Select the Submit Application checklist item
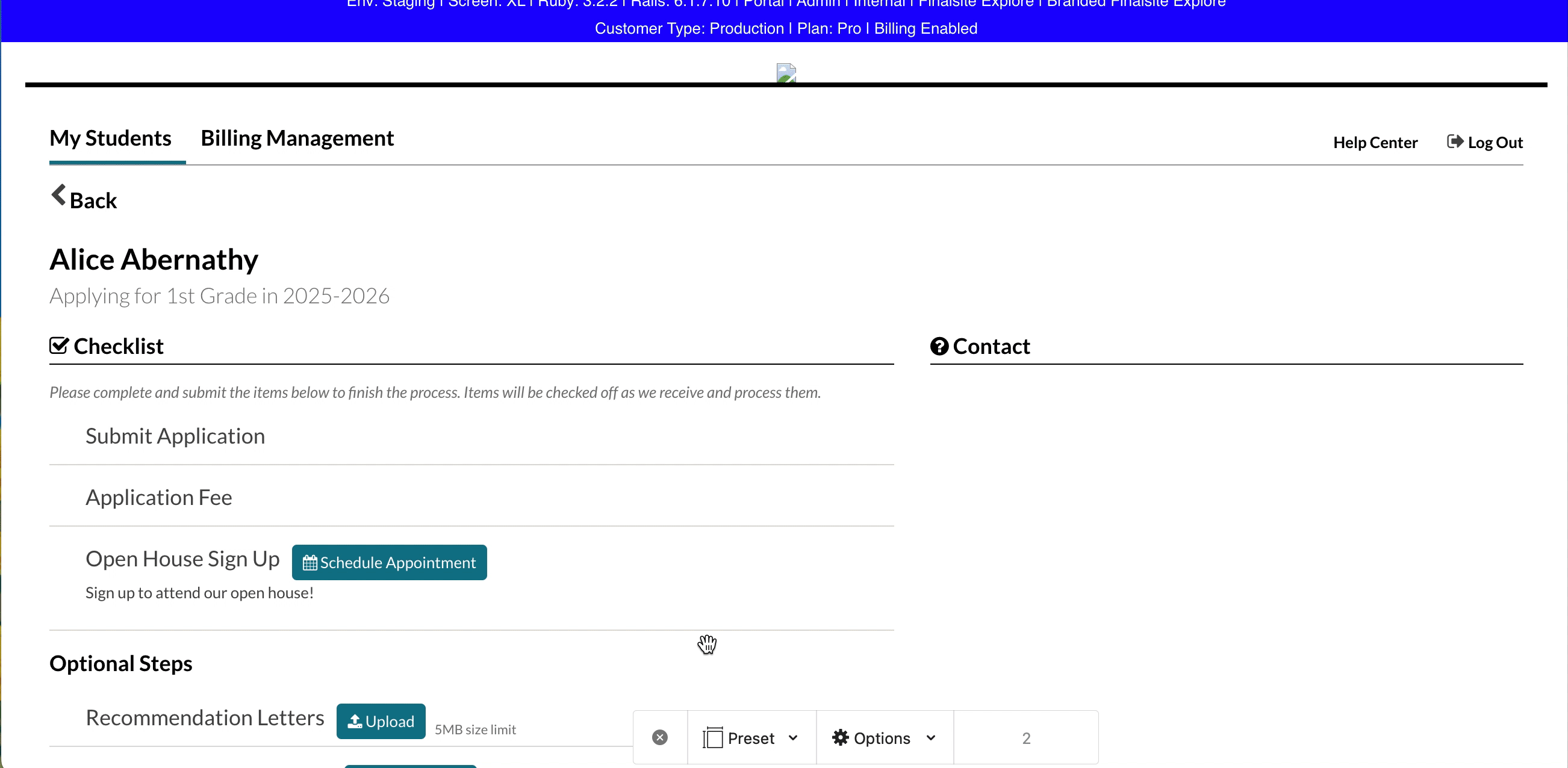Viewport: 1568px width, 768px height. click(175, 436)
